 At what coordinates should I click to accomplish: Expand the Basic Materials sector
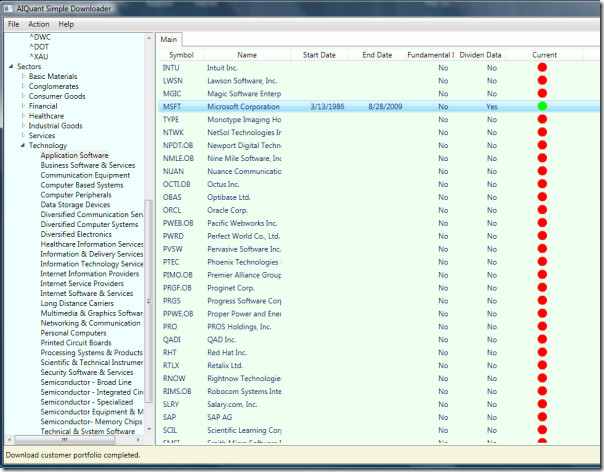coord(23,76)
